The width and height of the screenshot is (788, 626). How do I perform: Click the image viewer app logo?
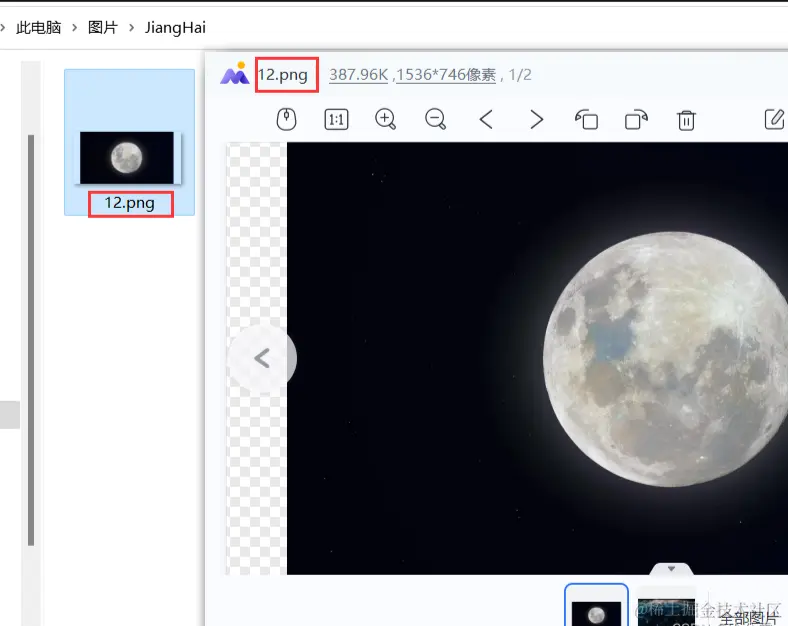(235, 73)
